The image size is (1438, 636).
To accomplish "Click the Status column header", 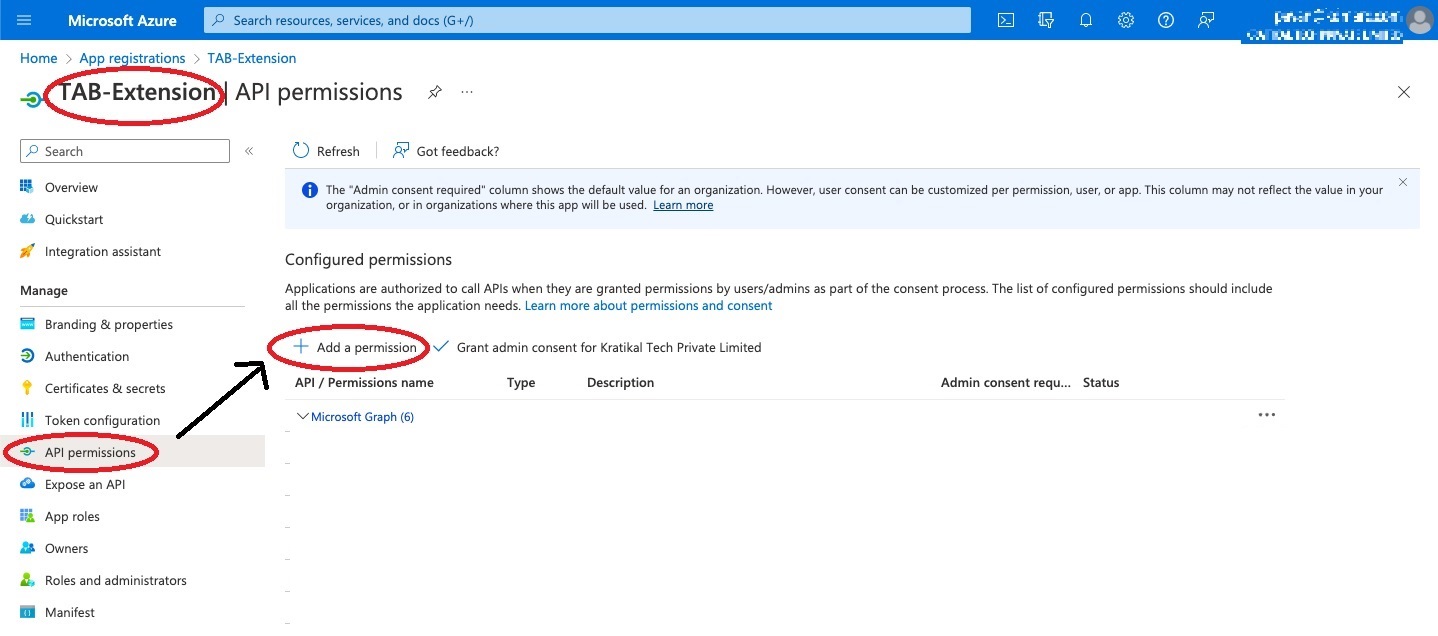I will (x=1101, y=382).
